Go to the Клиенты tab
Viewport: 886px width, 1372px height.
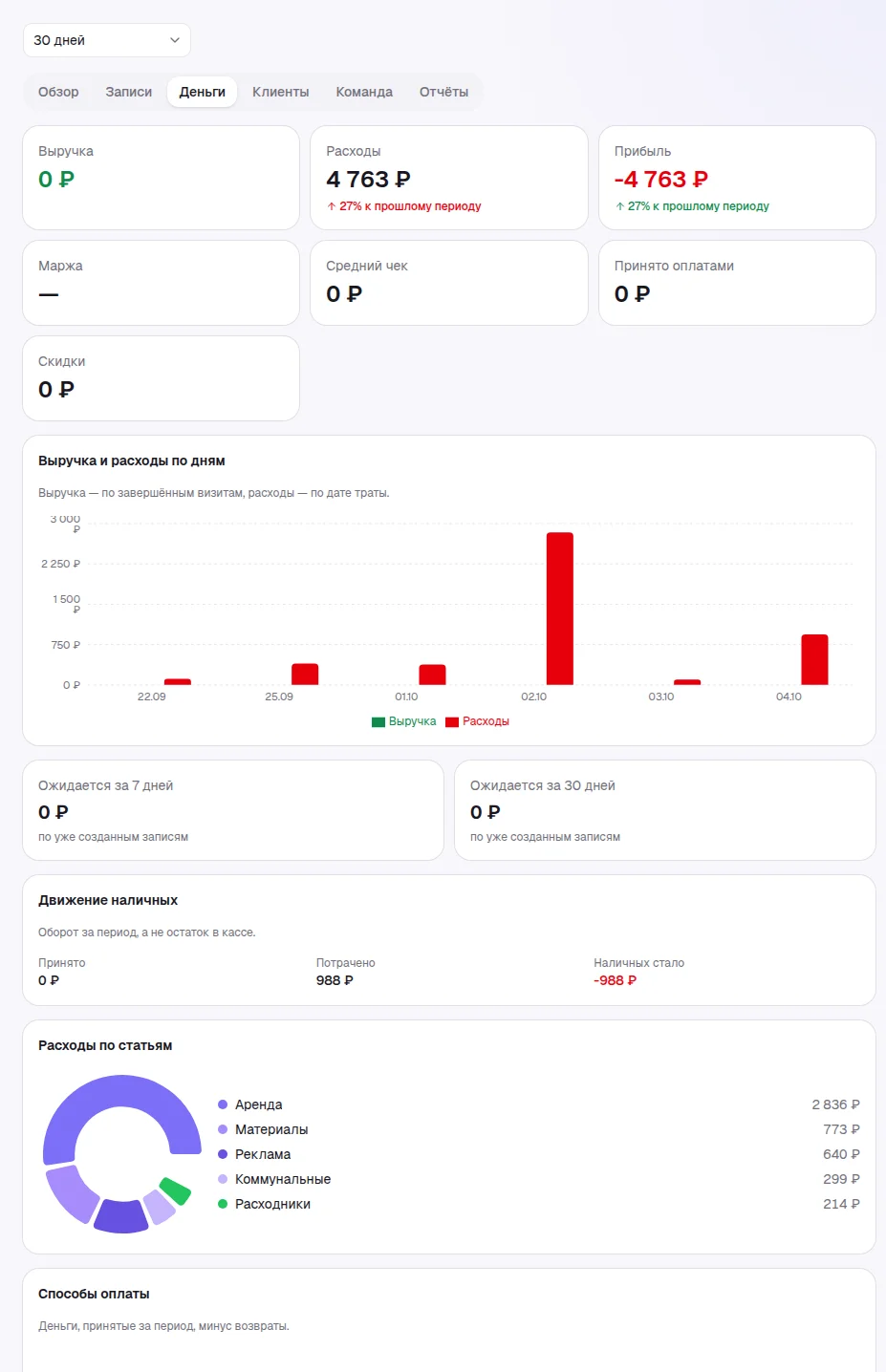point(281,92)
